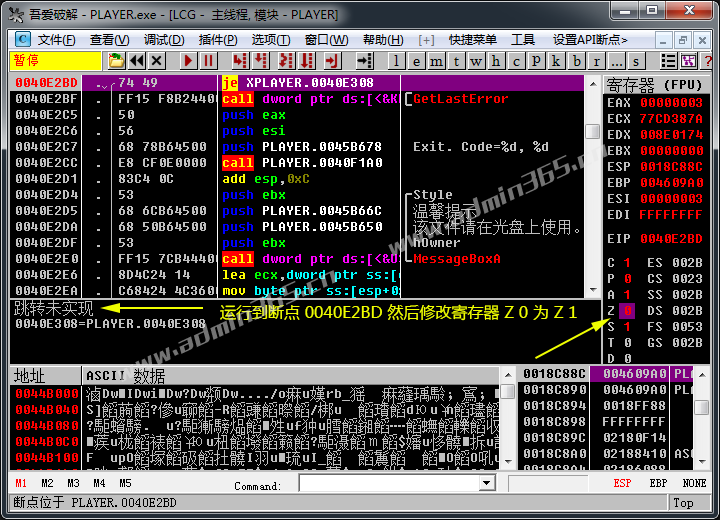Click the Go To Address arrow icon
Image resolution: width=720 pixels, height=520 pixels.
pos(365,61)
